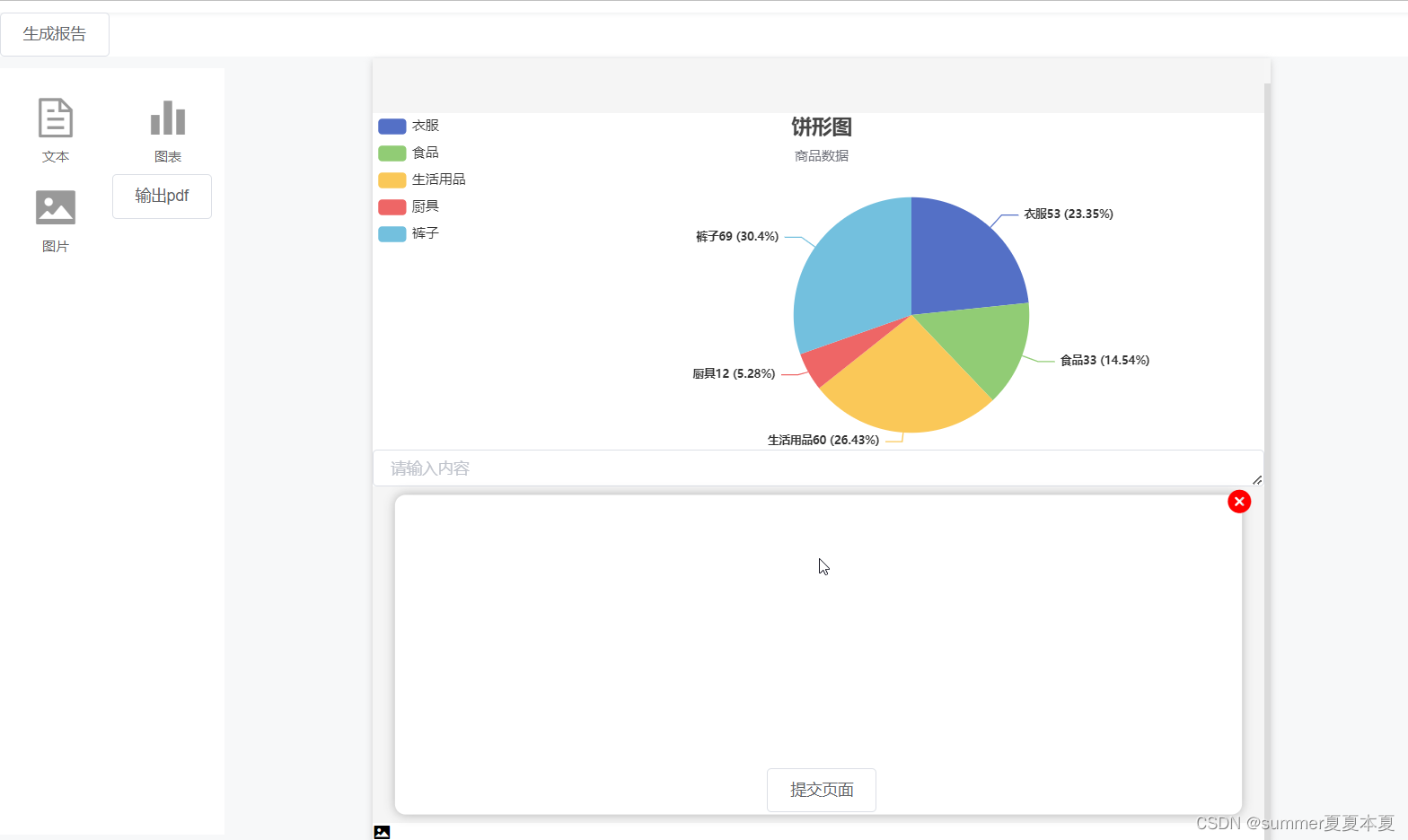The image size is (1408, 840).
Task: Toggle the 食品 legend swatch
Action: click(392, 153)
